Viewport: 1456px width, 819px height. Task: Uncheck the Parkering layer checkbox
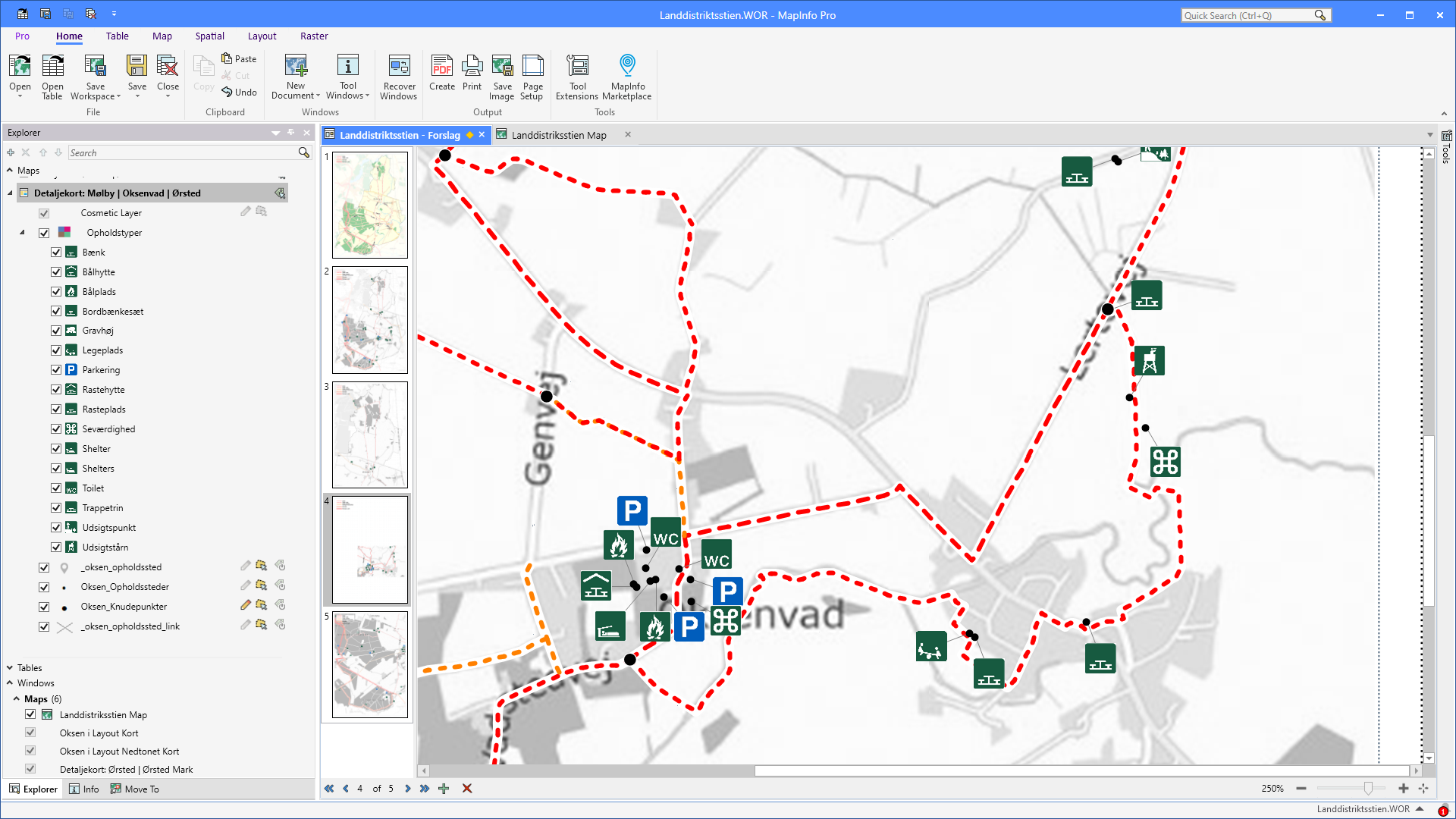point(56,370)
